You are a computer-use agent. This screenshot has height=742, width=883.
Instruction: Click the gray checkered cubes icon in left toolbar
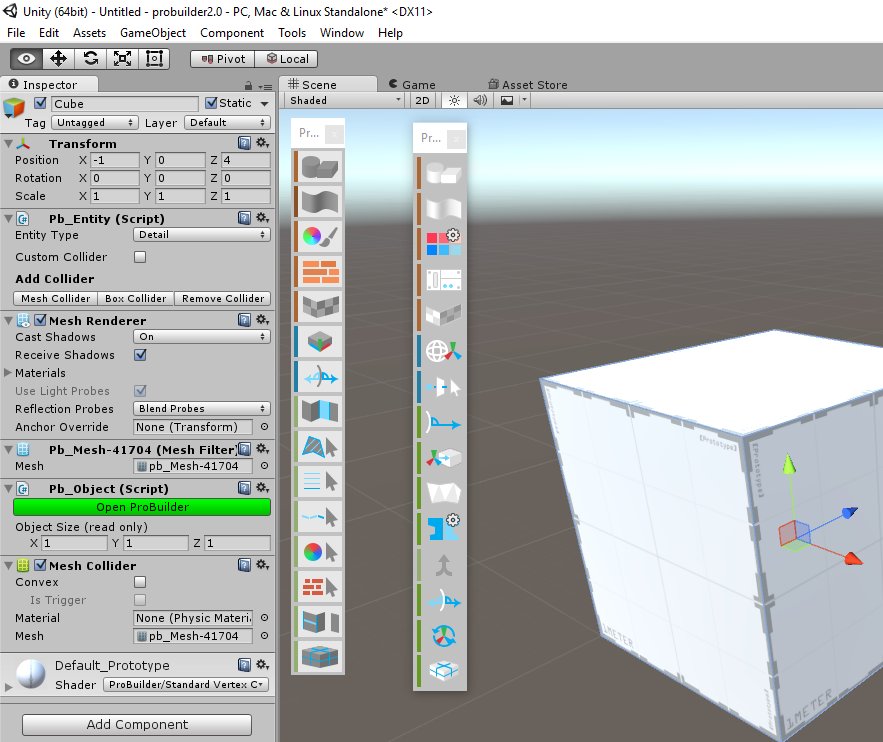[x=320, y=307]
